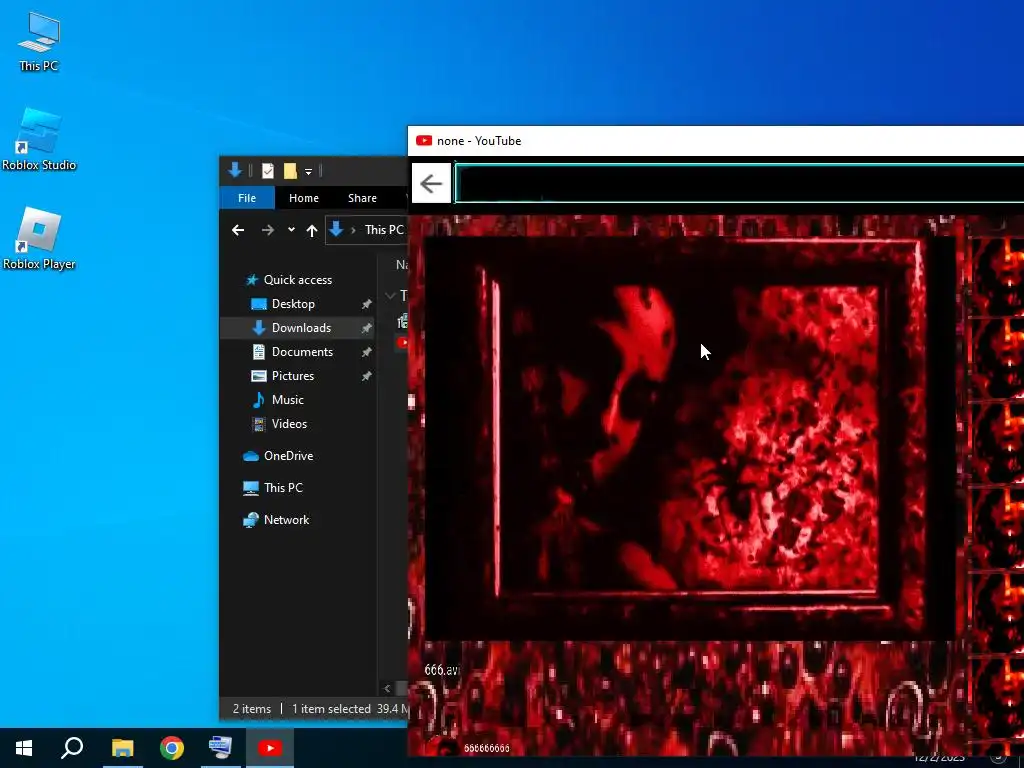Click the Downloads icon in address bar
Image resolution: width=1024 pixels, height=768 pixels.
(x=336, y=229)
